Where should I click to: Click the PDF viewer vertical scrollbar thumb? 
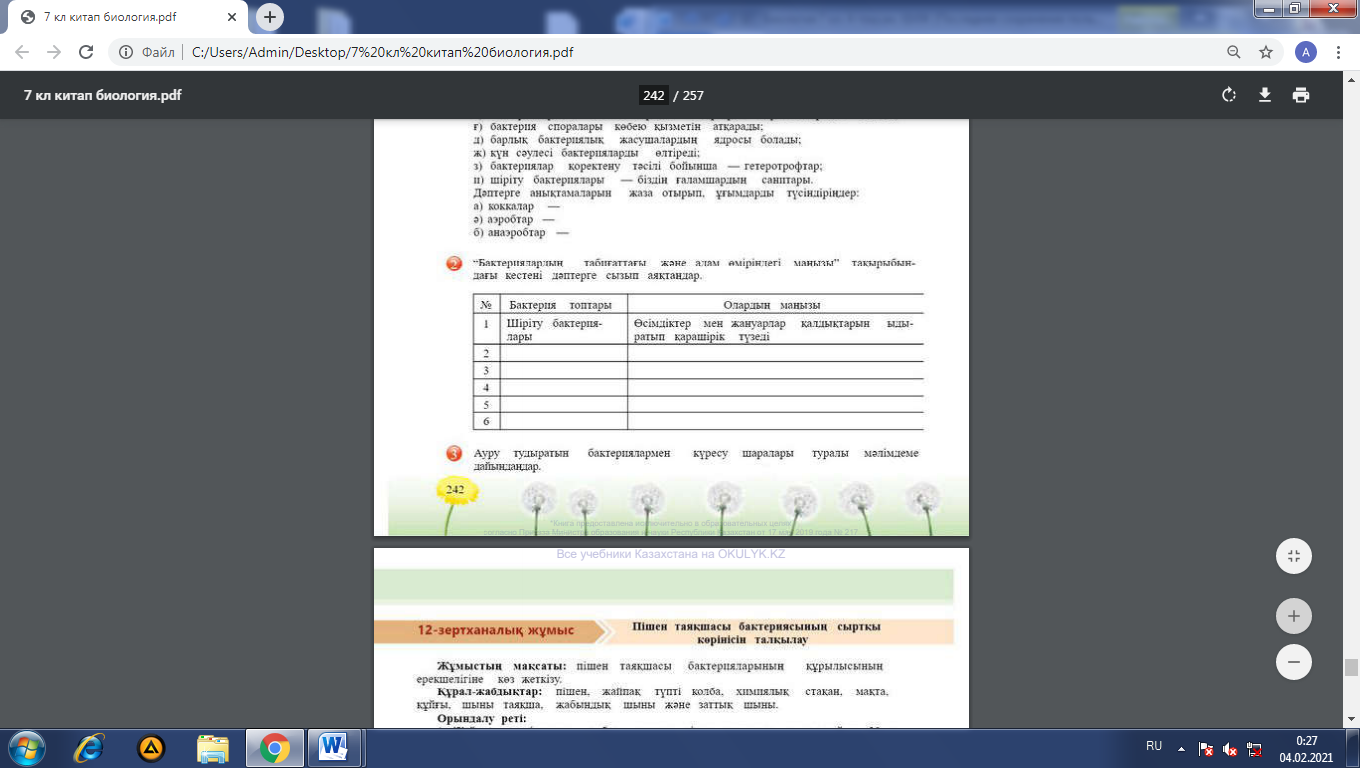[x=1352, y=668]
